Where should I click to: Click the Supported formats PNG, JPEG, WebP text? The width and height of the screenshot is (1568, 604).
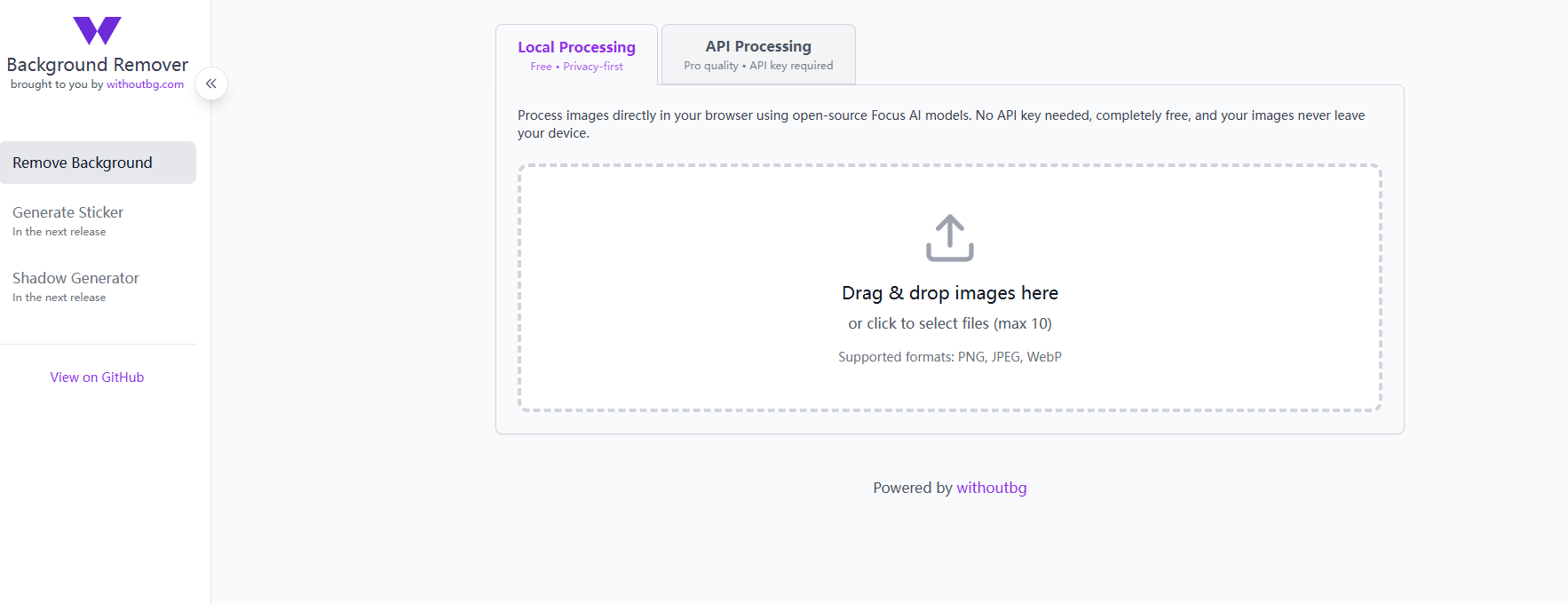(949, 357)
